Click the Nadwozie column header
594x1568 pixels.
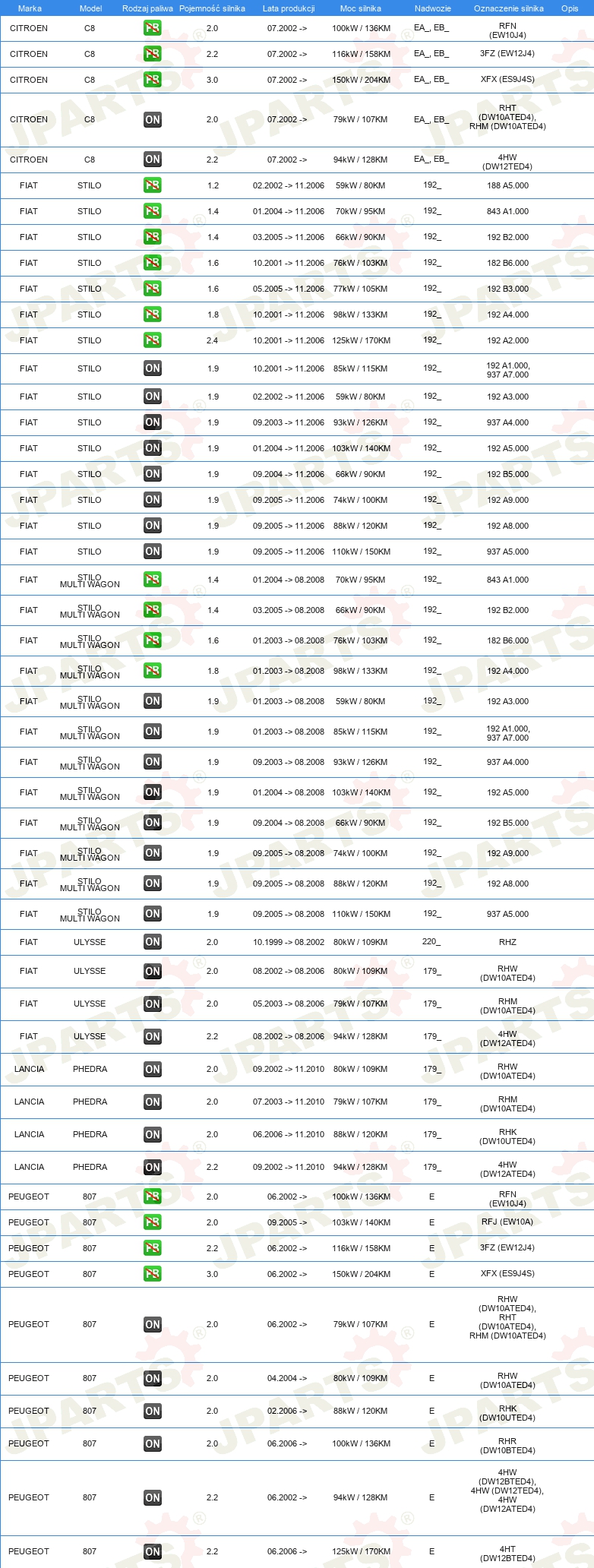[432, 8]
